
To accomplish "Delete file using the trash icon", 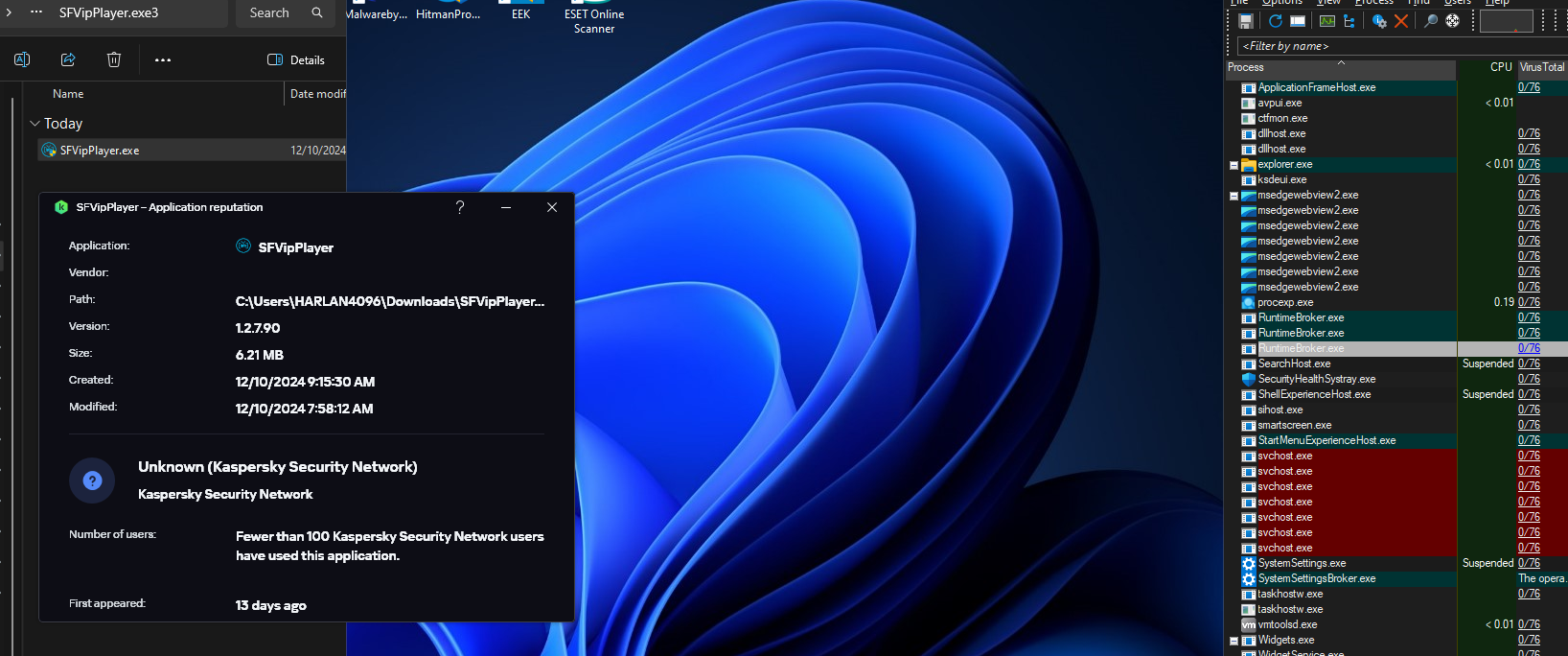I will [x=114, y=59].
